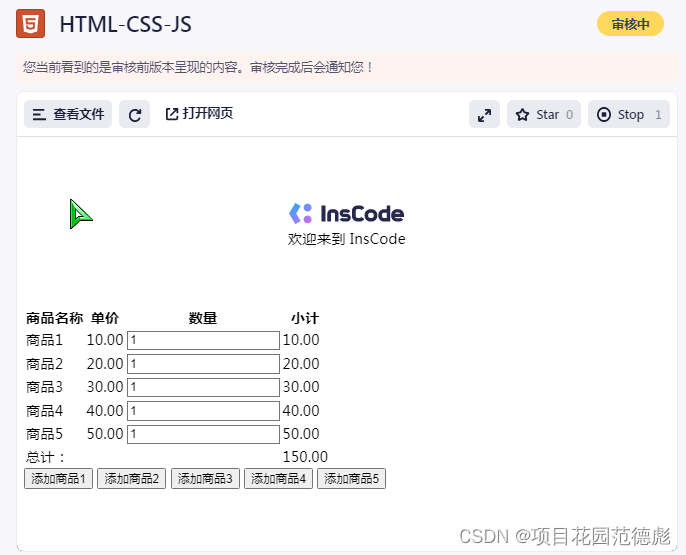Click the 小计 column header
The image size is (686, 555).
[x=305, y=318]
